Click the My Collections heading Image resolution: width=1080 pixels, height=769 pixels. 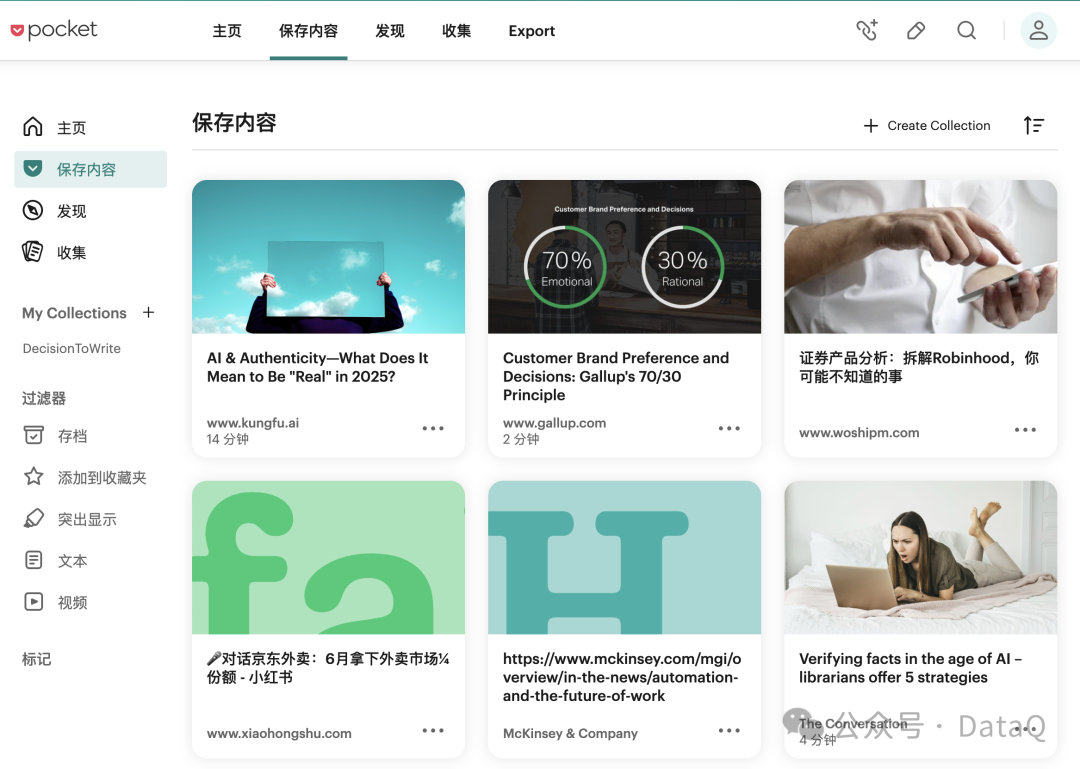74,313
